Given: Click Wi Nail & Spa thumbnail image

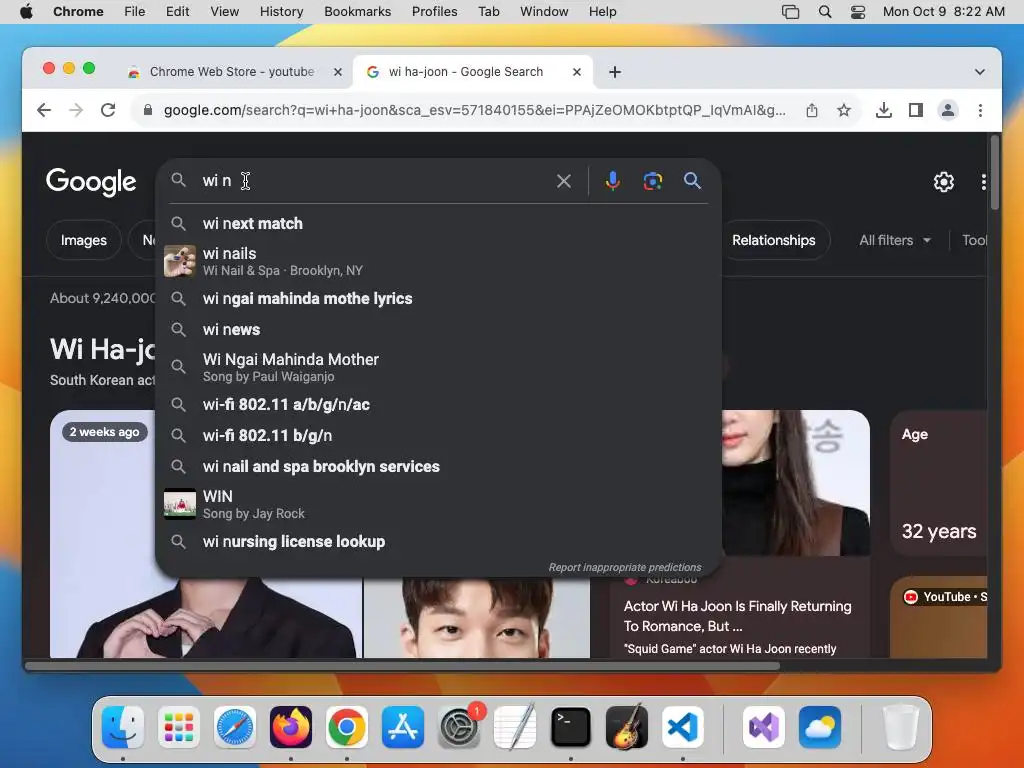Looking at the screenshot, I should [x=180, y=261].
